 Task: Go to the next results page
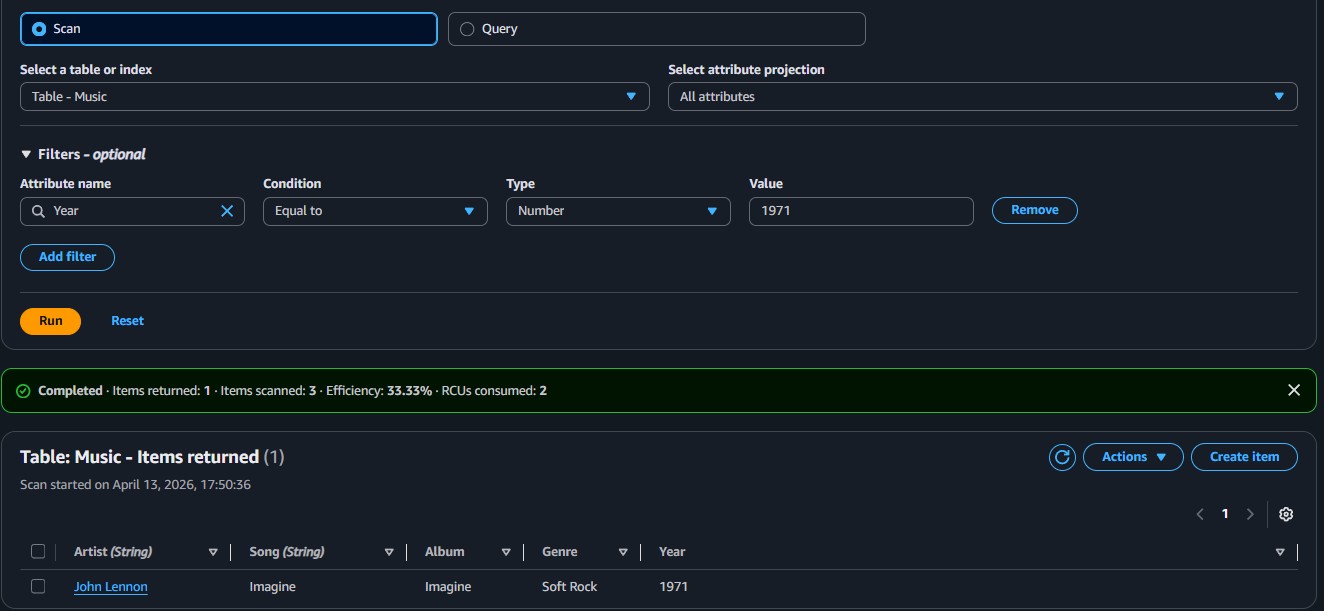[x=1250, y=514]
